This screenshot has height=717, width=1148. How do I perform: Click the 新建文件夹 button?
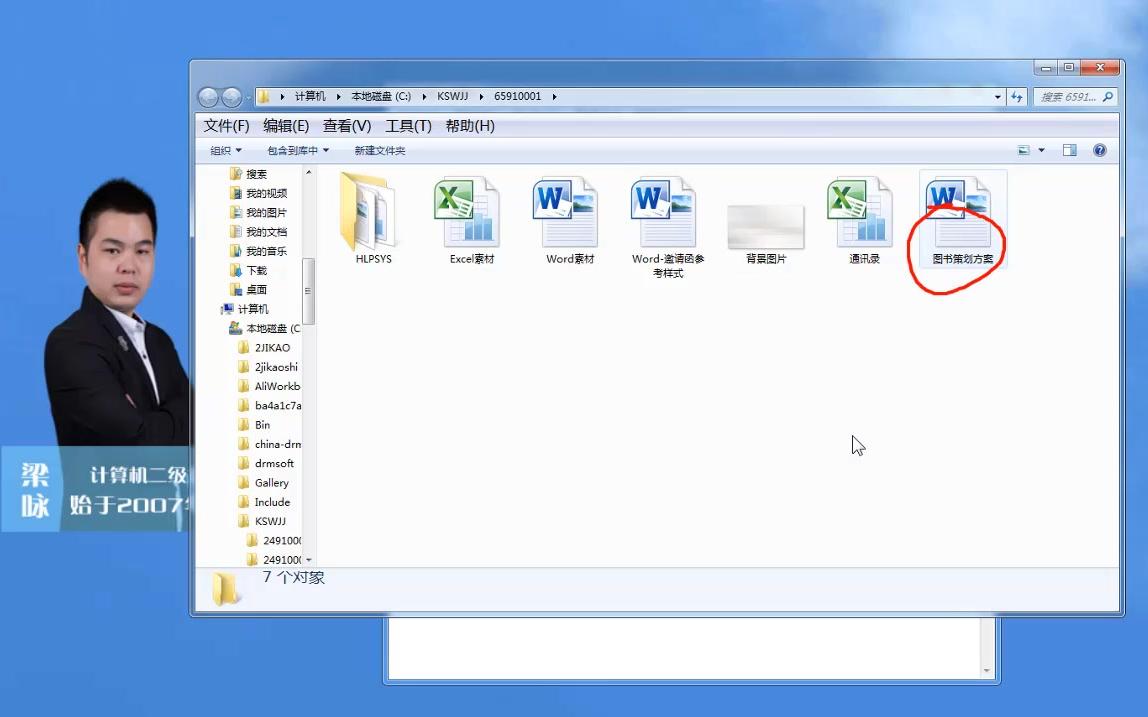tap(381, 150)
